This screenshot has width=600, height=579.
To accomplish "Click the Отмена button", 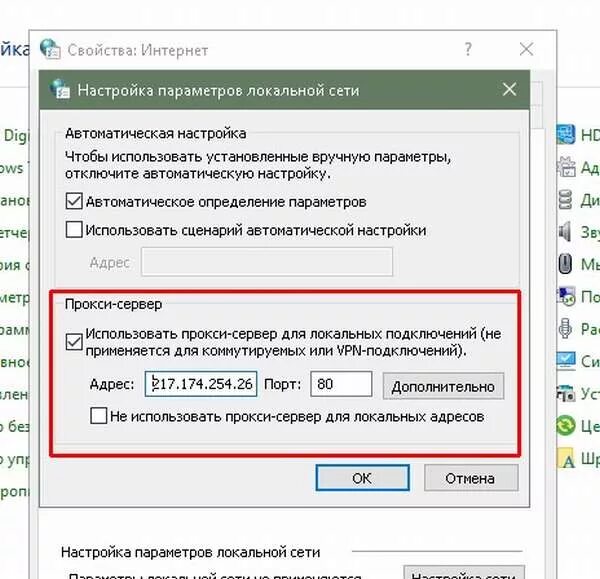I will click(x=471, y=478).
